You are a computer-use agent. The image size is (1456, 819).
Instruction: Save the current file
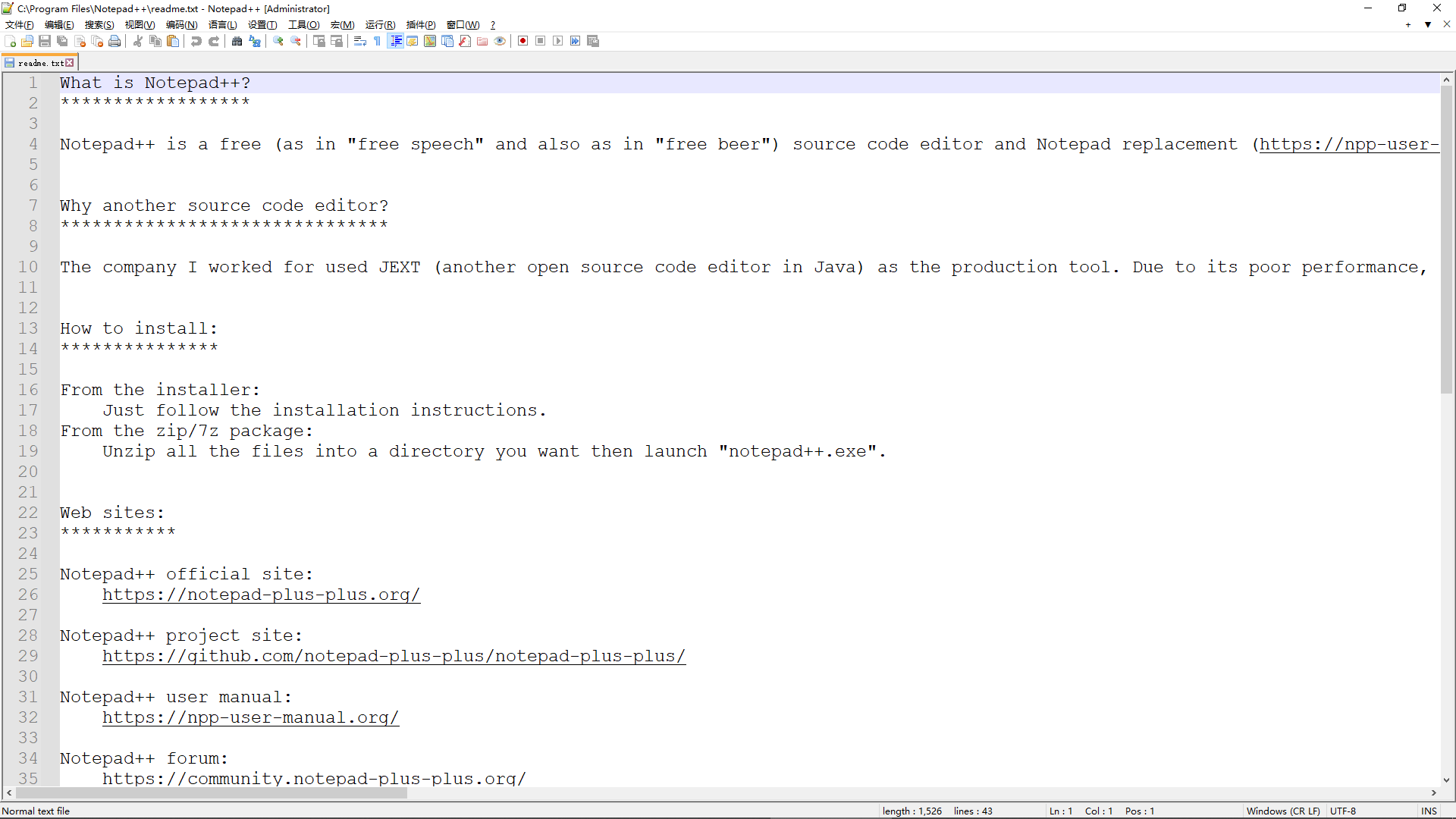45,41
